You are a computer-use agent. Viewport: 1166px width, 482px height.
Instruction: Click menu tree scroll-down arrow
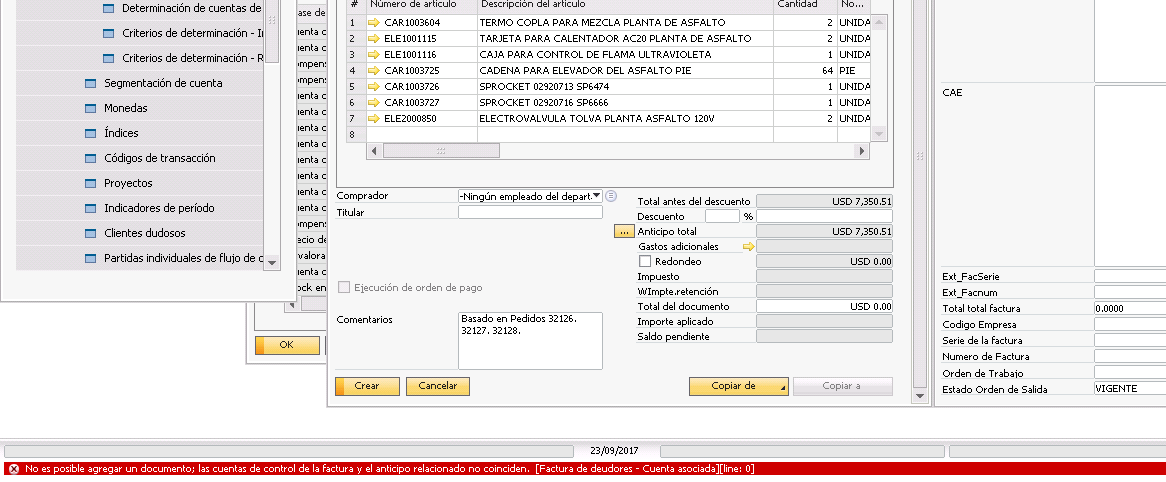pos(271,263)
